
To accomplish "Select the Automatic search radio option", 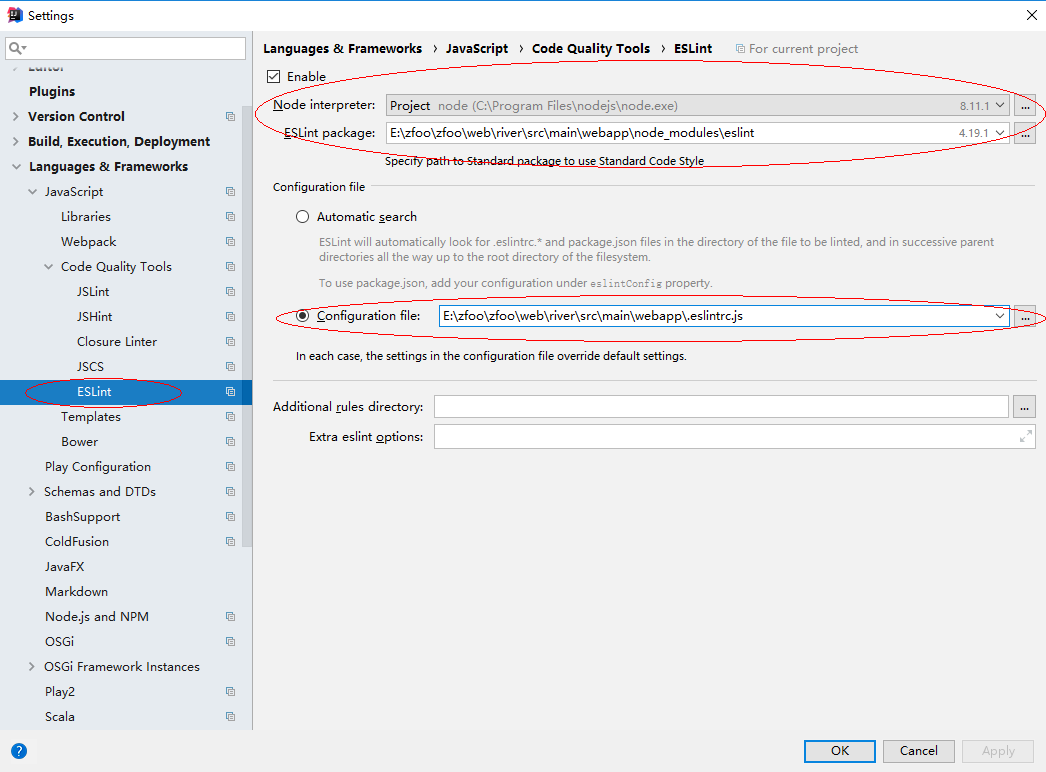I will point(303,217).
